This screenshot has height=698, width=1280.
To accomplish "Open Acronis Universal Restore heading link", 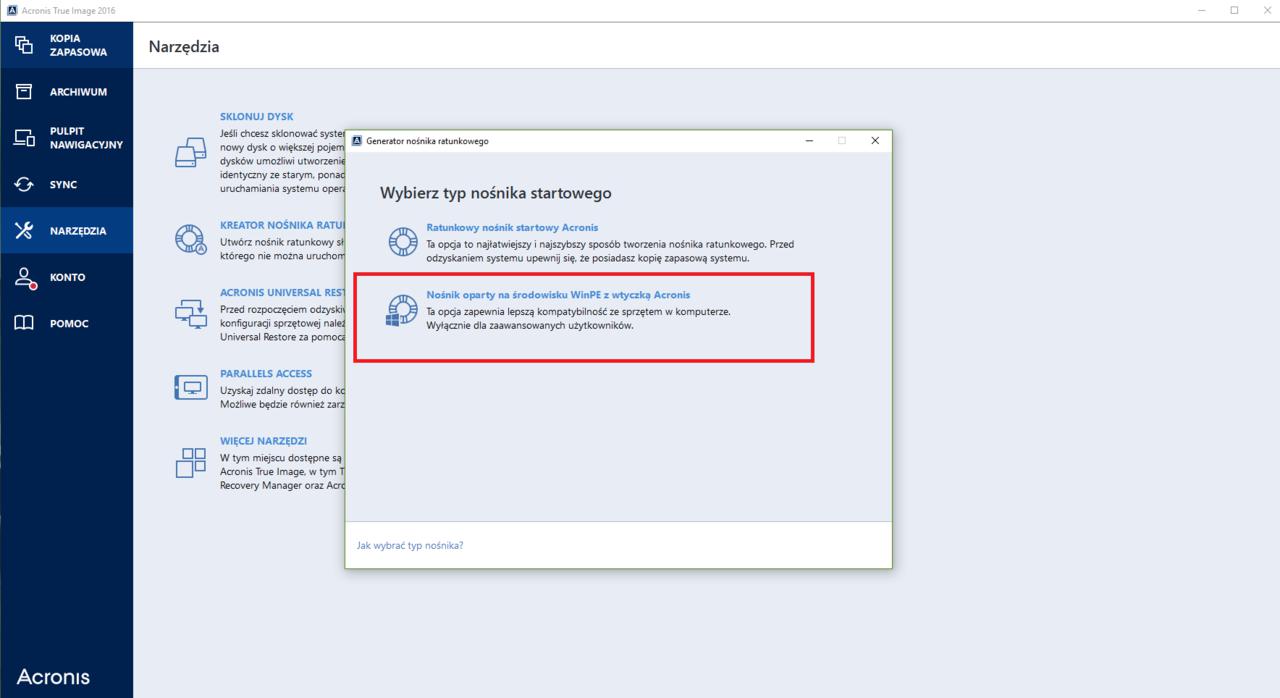I will 282,293.
